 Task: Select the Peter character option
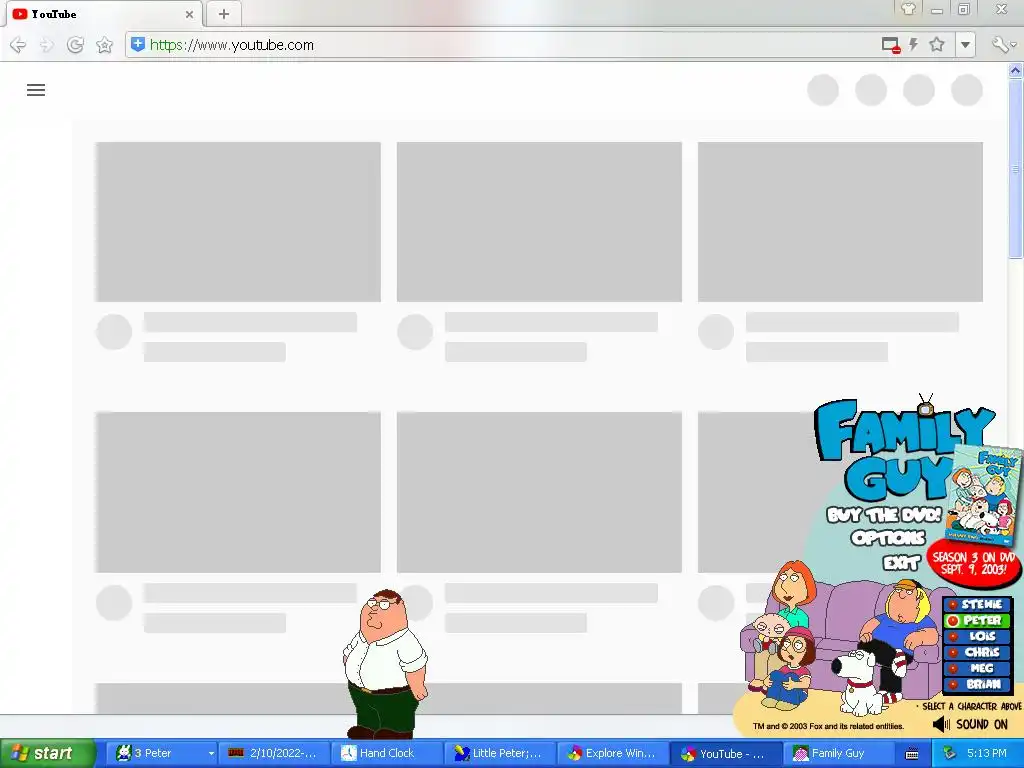click(x=977, y=620)
